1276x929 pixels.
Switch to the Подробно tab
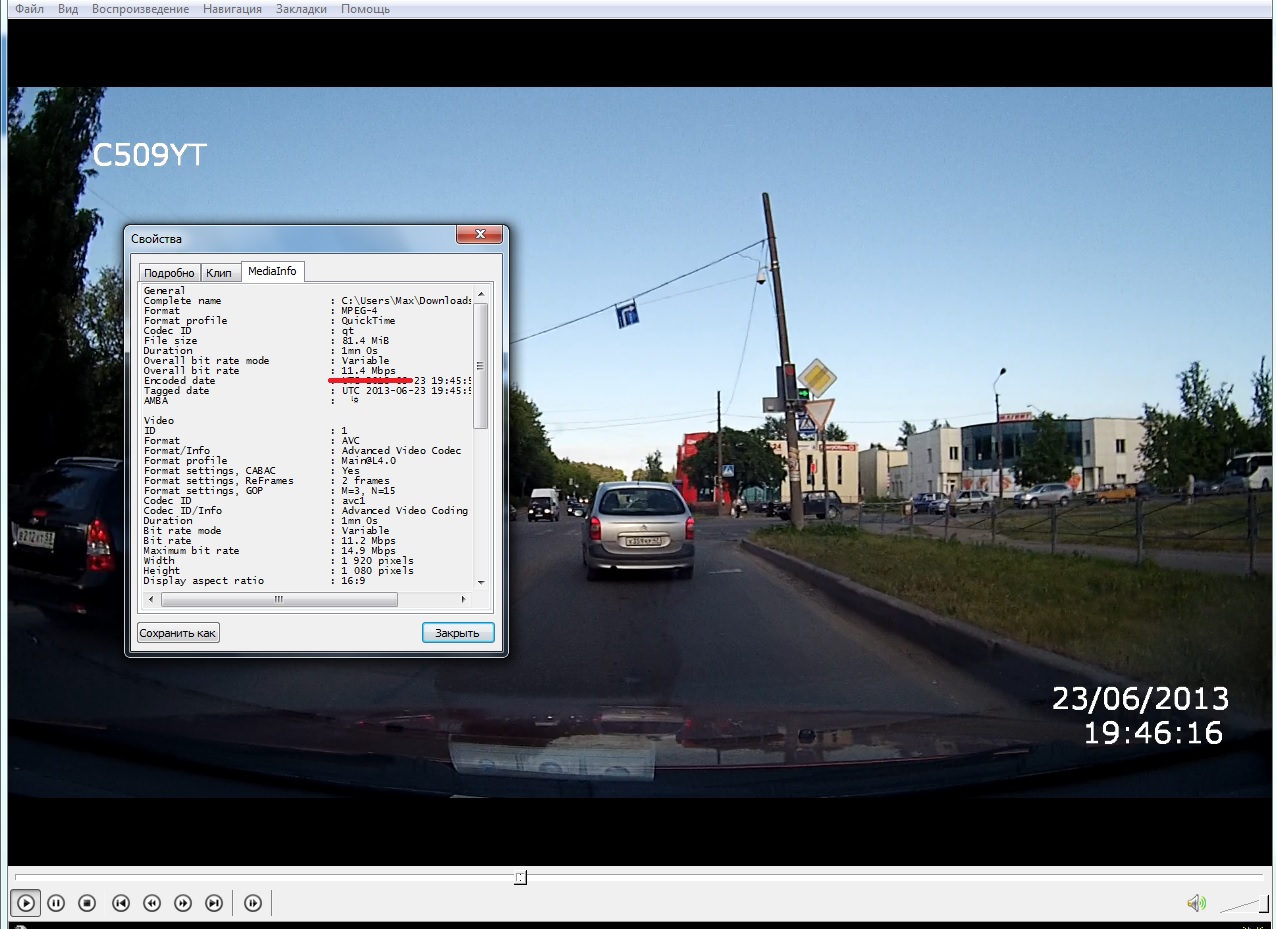(169, 273)
